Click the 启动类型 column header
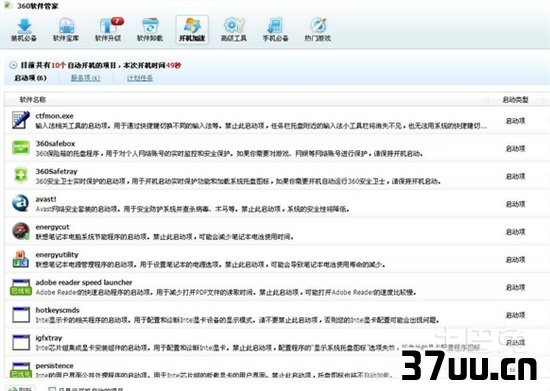The width and height of the screenshot is (550, 391). [x=515, y=100]
